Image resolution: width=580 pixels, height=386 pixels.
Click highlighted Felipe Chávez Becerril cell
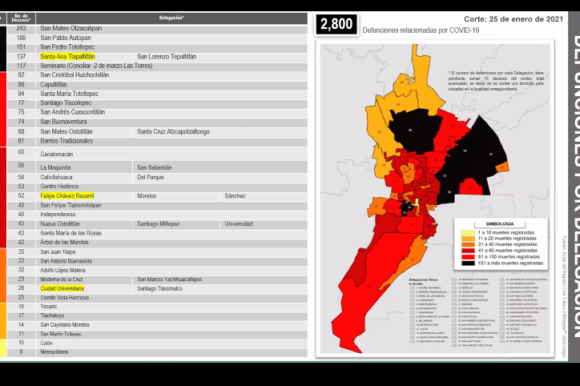click(67, 196)
